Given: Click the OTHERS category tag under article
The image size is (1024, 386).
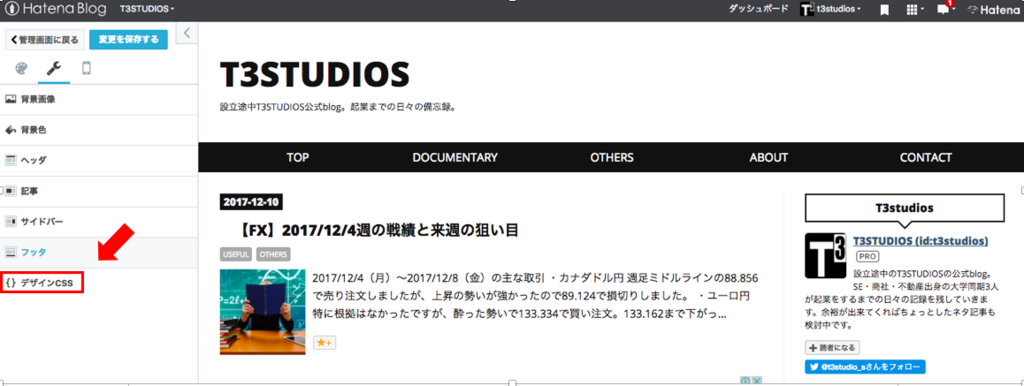Looking at the screenshot, I should pyautogui.click(x=273, y=255).
